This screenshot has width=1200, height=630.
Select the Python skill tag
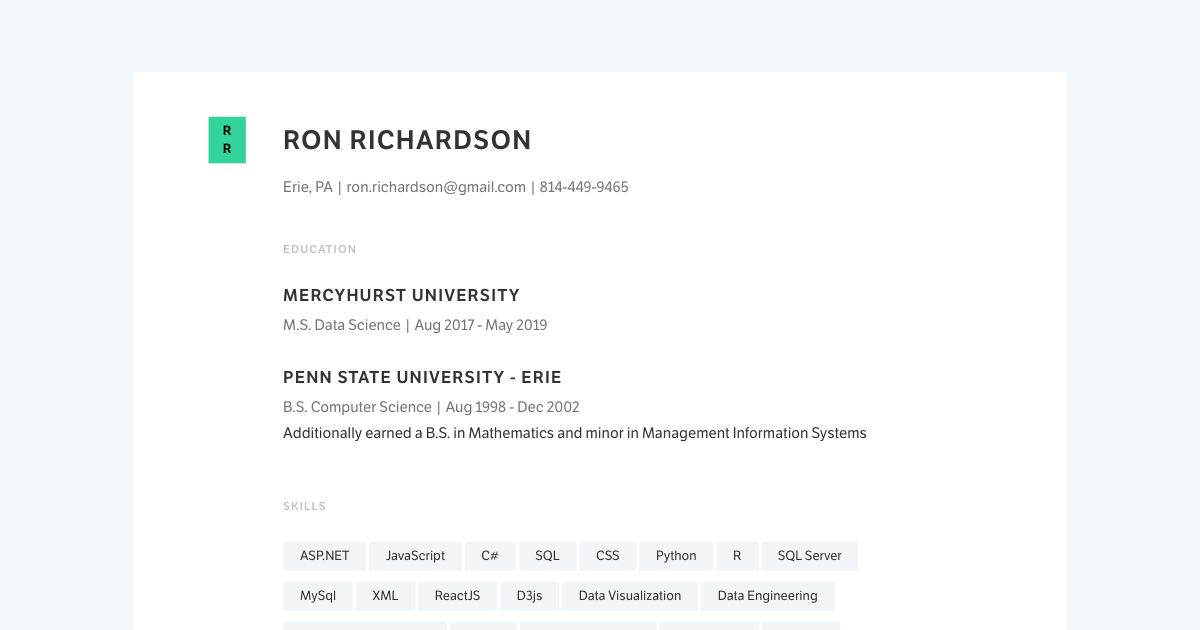click(676, 556)
